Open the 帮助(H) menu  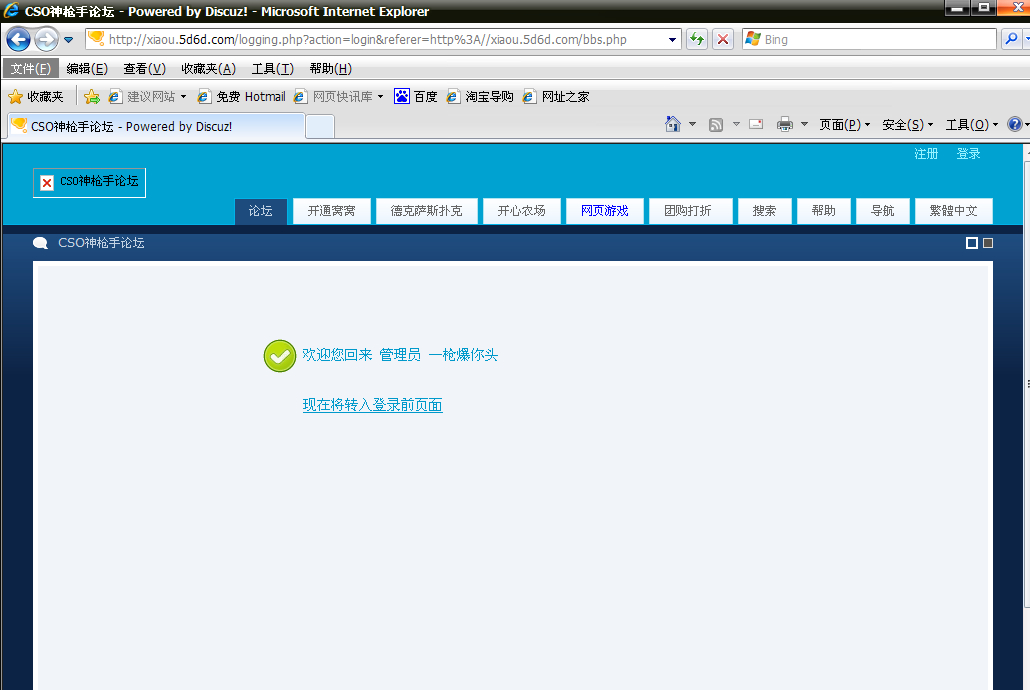click(x=330, y=68)
